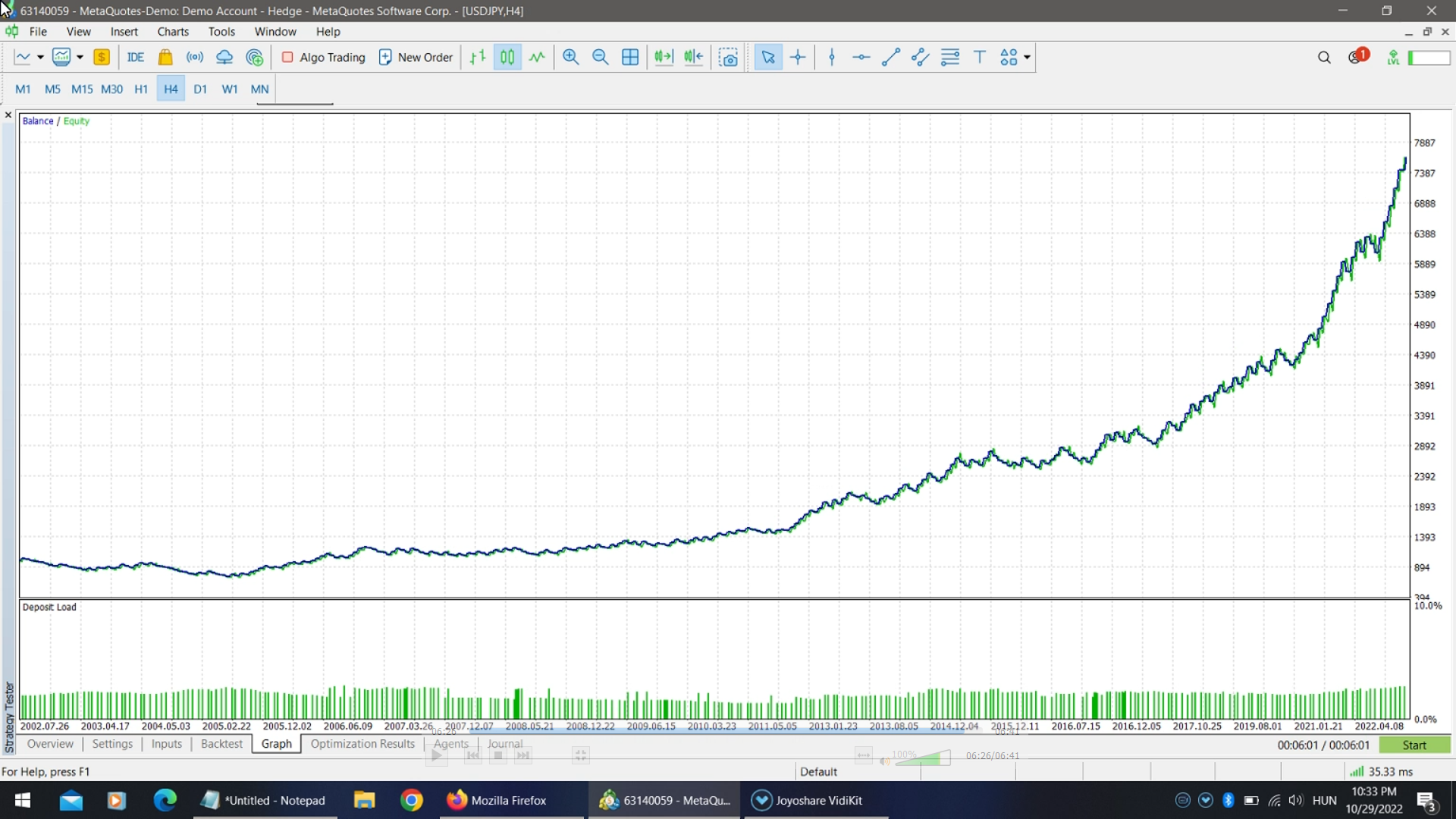The image size is (1456, 819).
Task: Close the Strategy Tester panel
Action: (8, 115)
